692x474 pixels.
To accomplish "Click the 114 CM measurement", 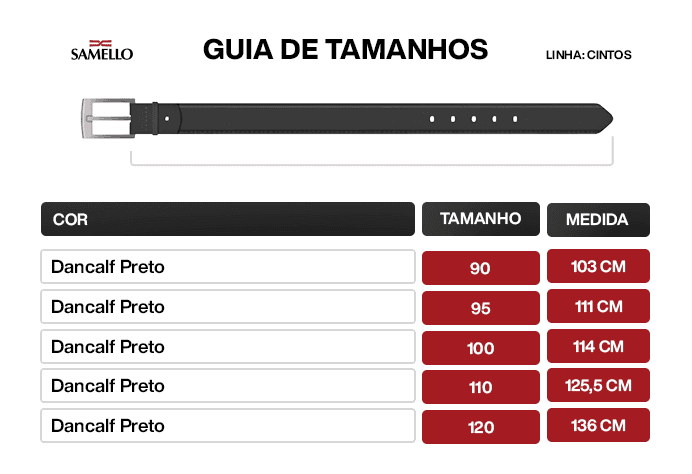I will click(598, 346).
